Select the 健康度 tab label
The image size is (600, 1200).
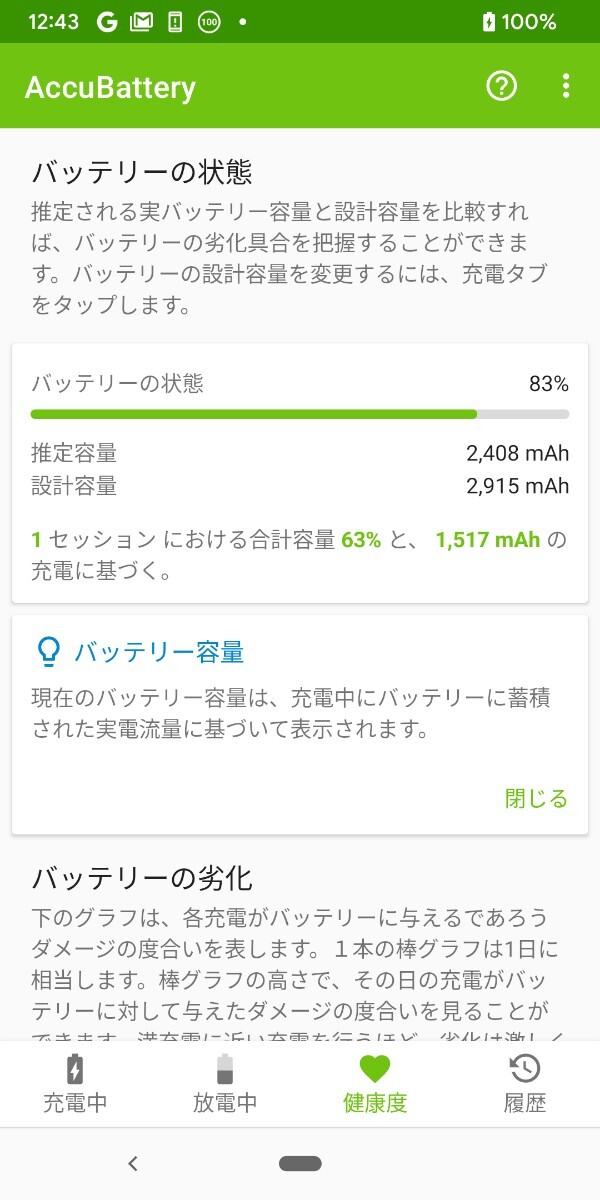tap(375, 1103)
